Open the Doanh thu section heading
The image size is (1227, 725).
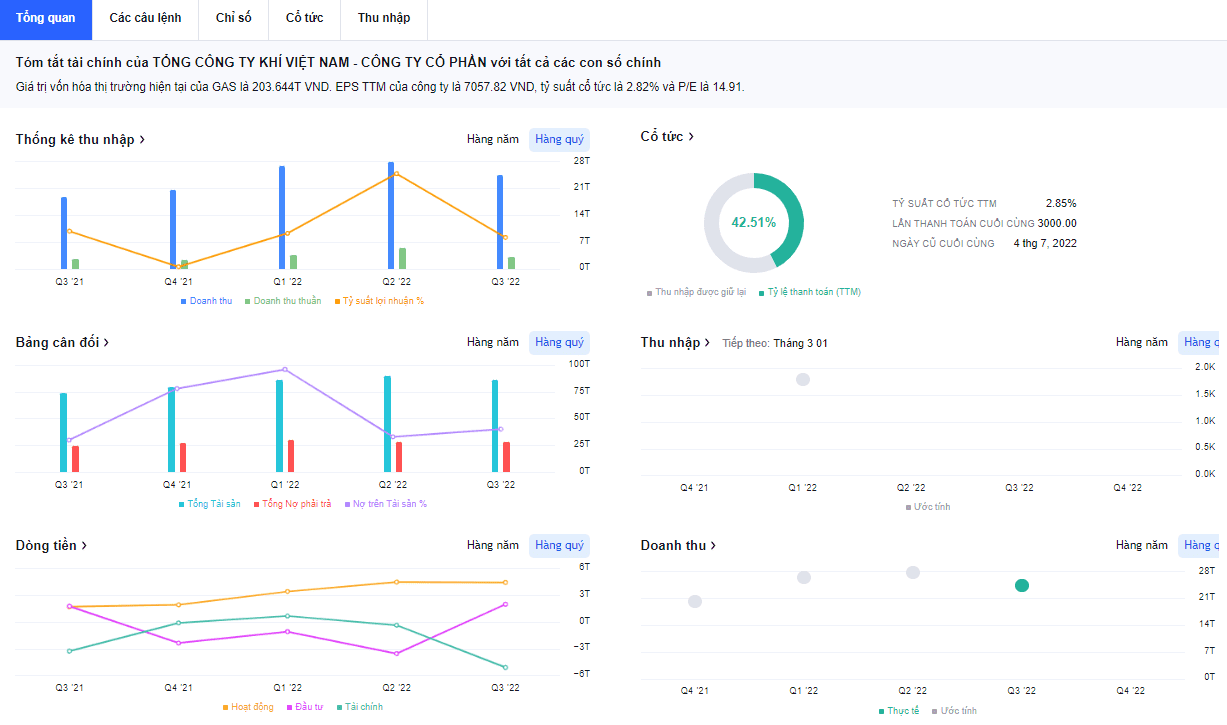point(678,545)
